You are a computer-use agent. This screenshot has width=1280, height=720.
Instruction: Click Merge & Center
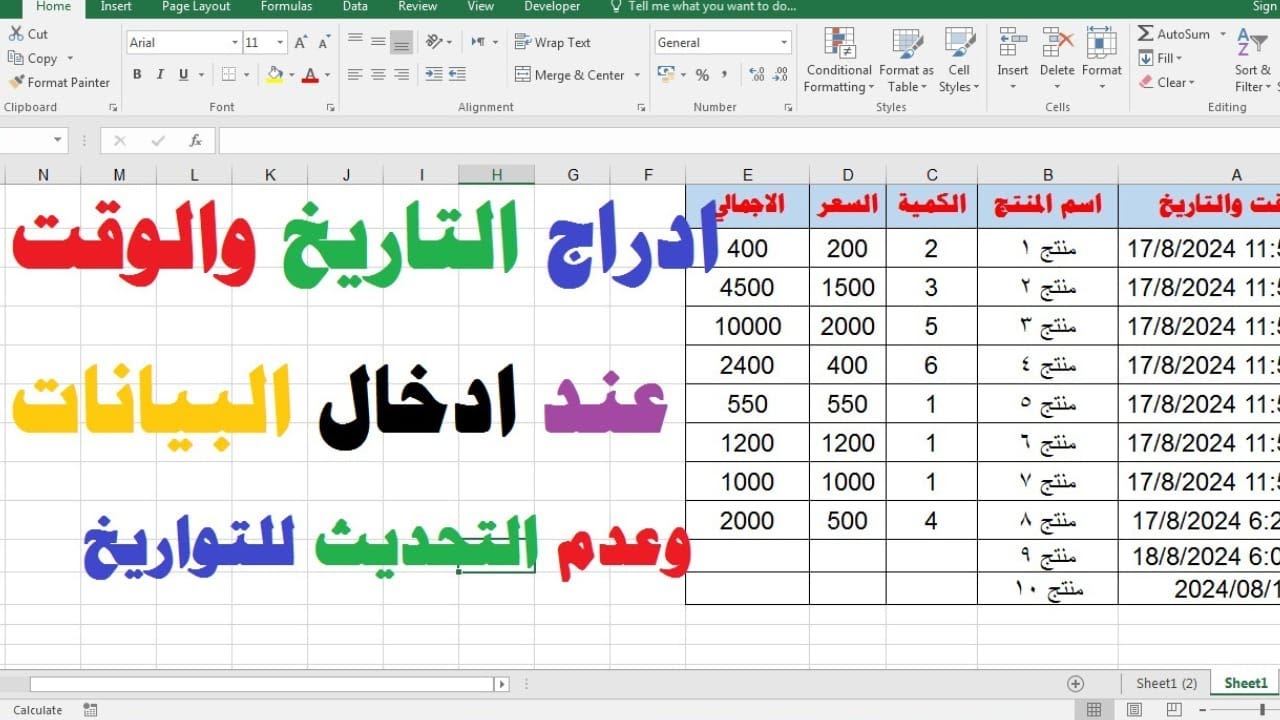pos(570,74)
